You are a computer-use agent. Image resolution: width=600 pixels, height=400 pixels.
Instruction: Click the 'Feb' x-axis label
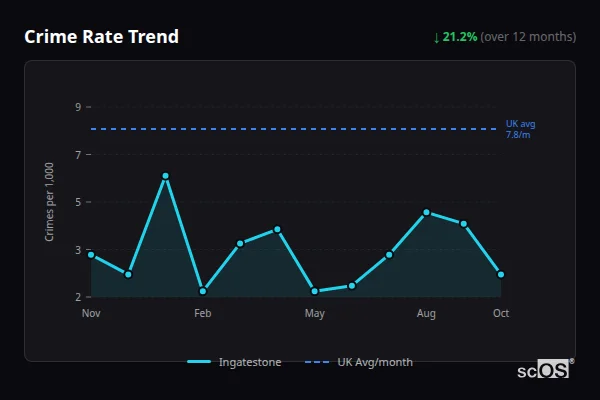click(203, 313)
